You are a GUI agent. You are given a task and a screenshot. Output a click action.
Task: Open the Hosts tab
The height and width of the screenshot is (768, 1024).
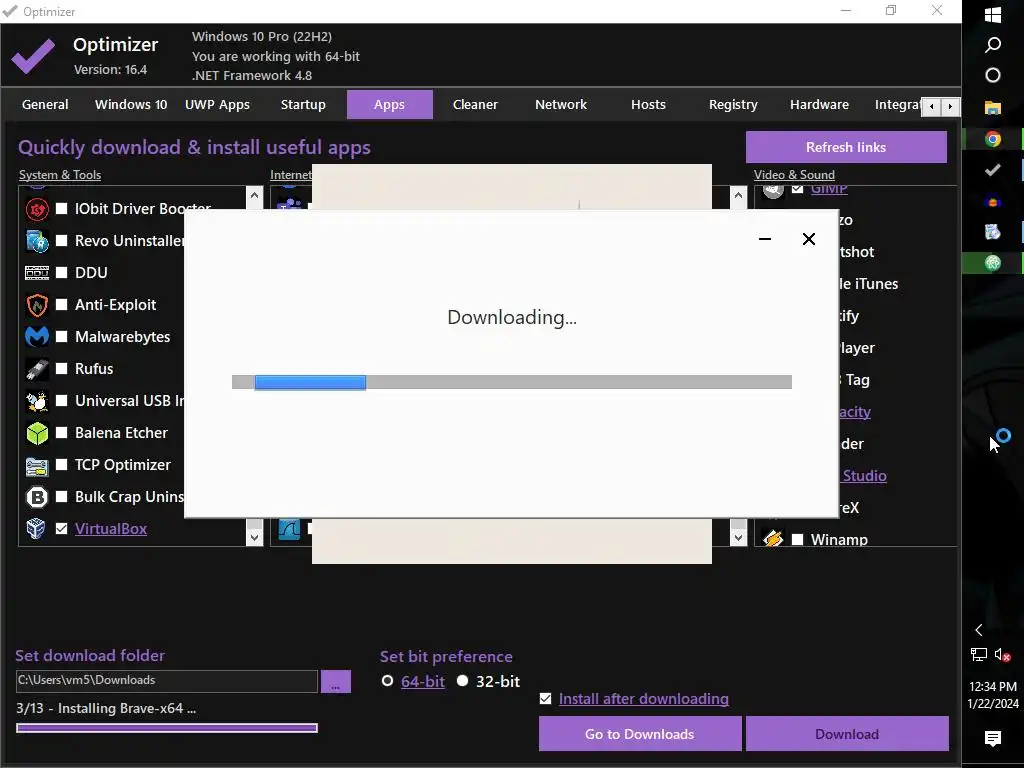pyautogui.click(x=648, y=104)
